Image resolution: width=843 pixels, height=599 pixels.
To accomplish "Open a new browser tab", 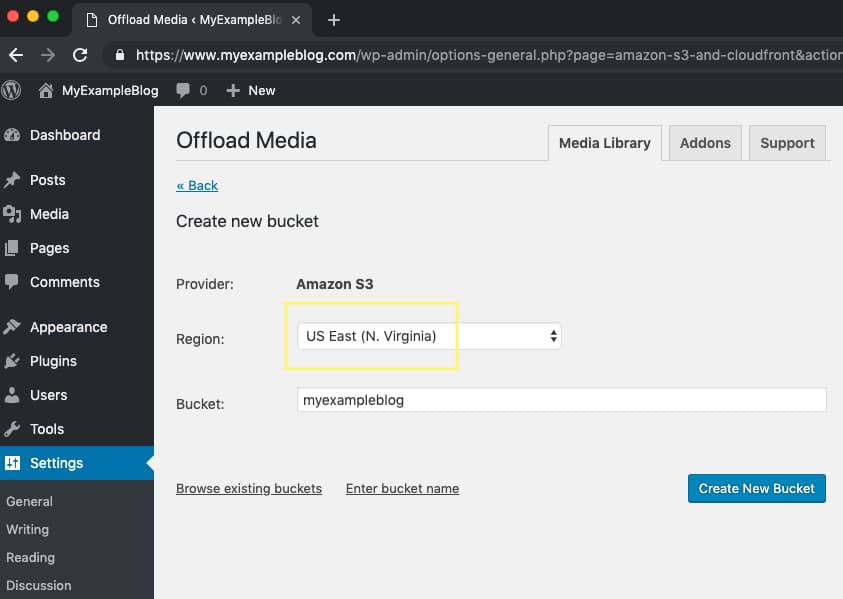I will point(334,20).
